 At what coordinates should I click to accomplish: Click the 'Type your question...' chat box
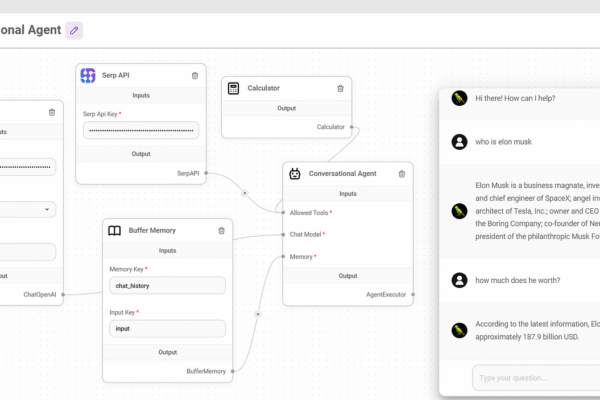[x=535, y=378]
